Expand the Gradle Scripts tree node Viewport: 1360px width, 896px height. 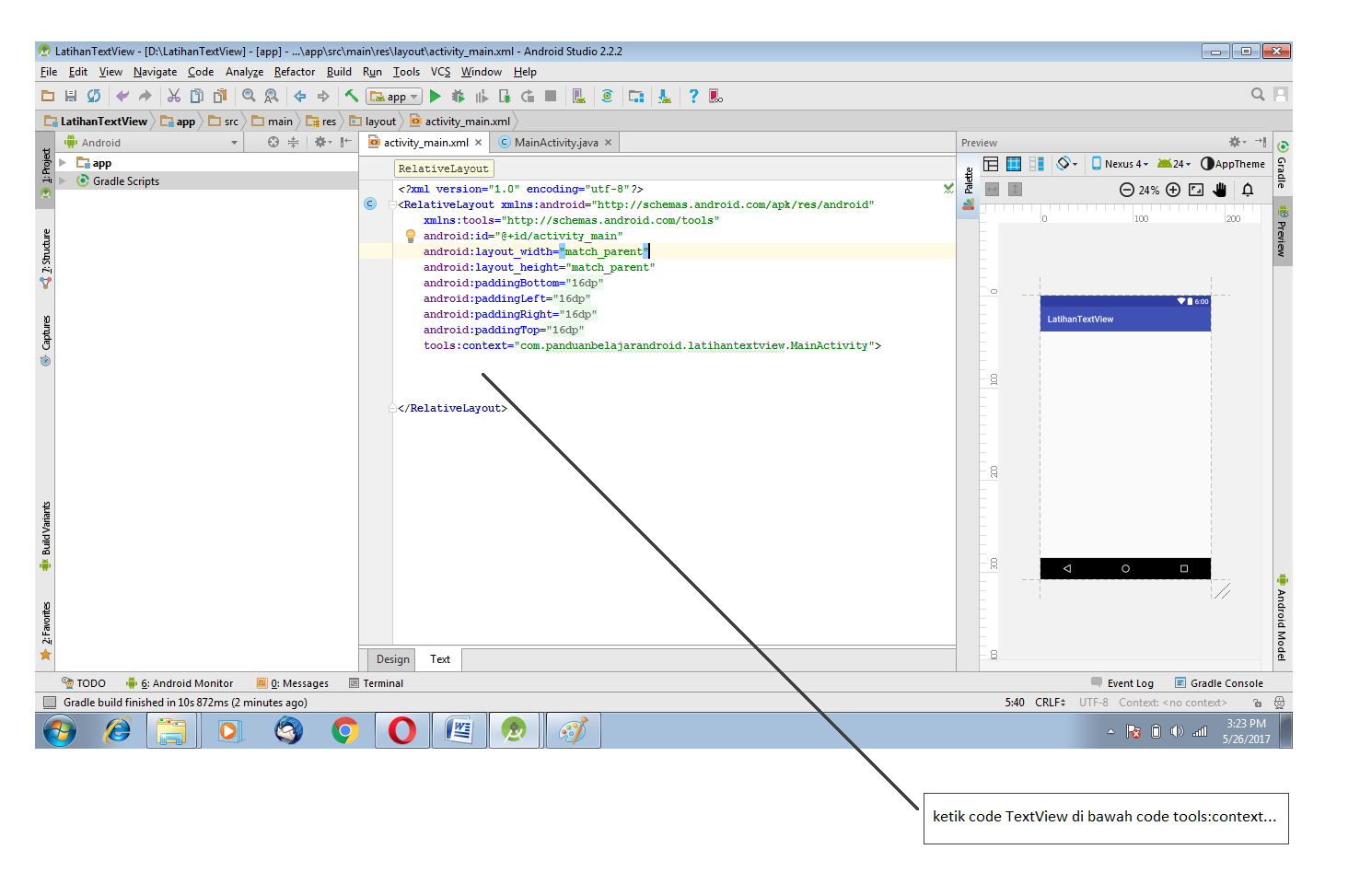tap(63, 181)
